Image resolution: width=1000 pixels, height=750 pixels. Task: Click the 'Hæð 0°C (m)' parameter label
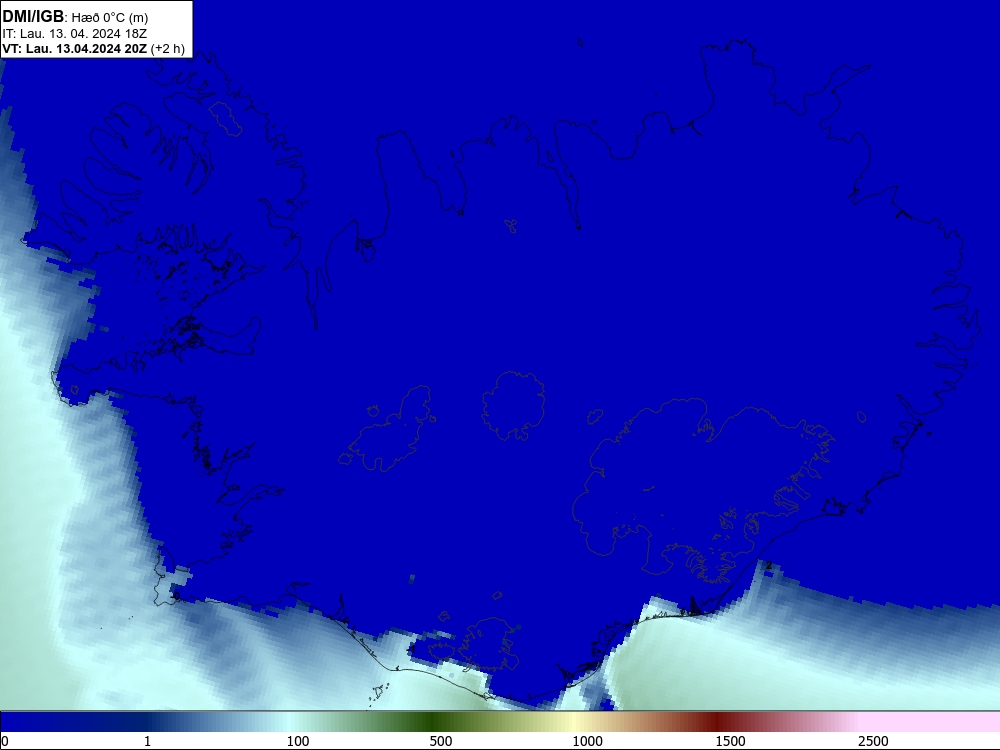pyautogui.click(x=110, y=17)
